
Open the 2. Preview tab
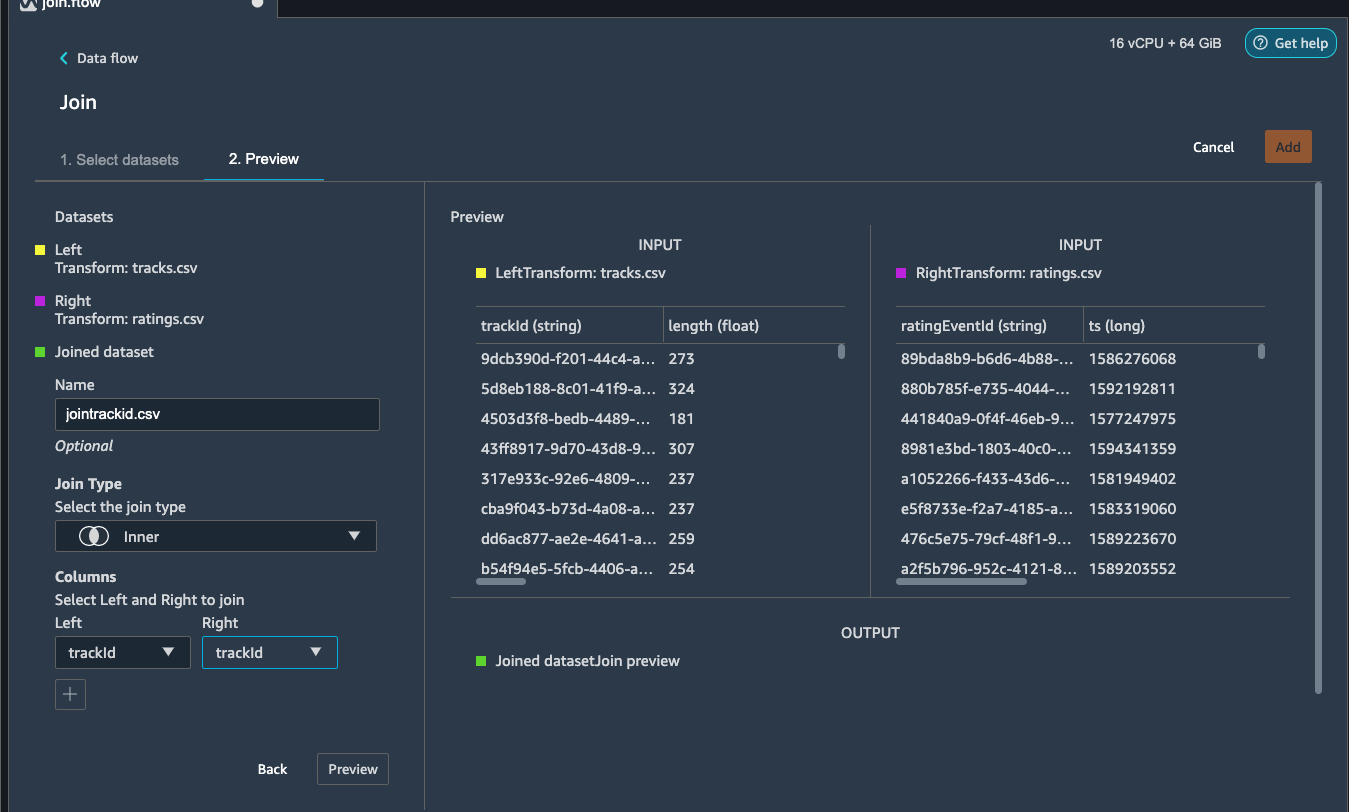pos(264,159)
